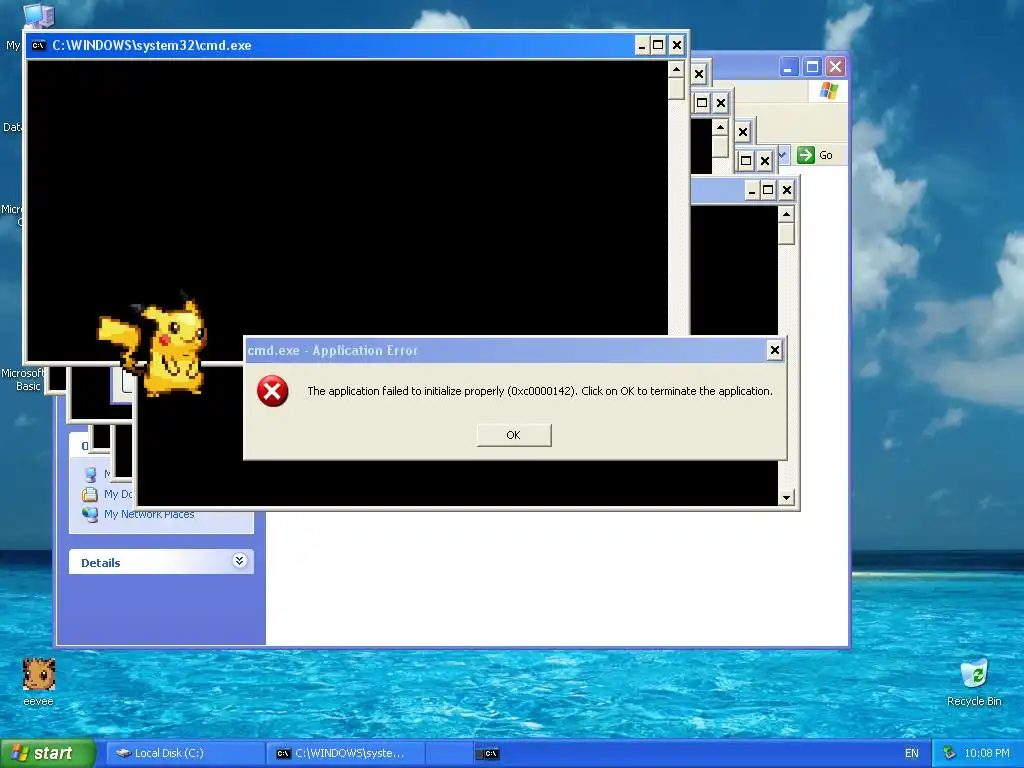Click scroll down arrow of lower cmd window
Viewport: 1024px width, 768px height.
tap(786, 497)
